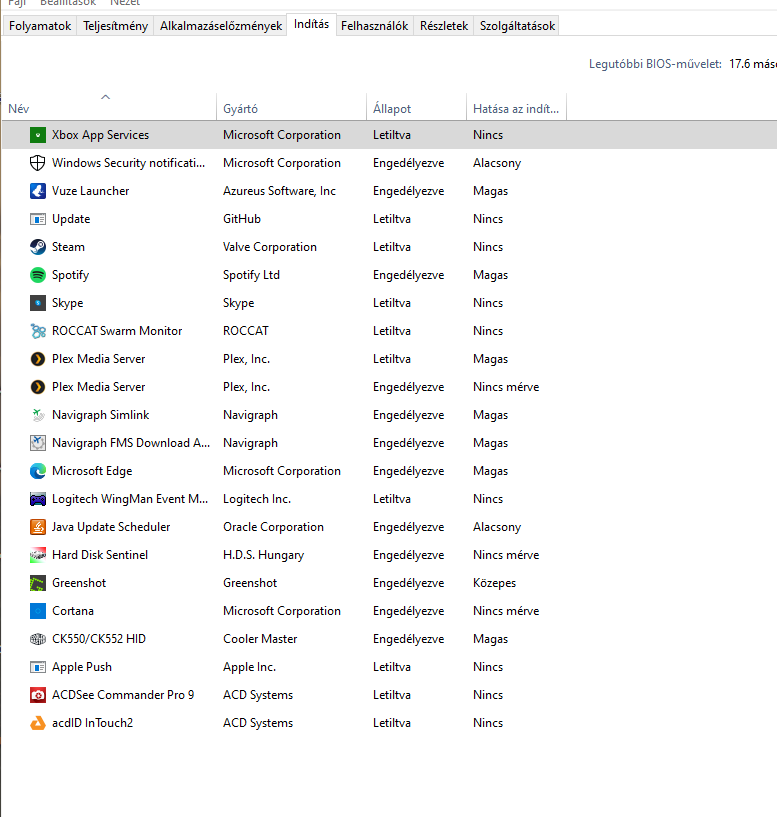Select the CK550/CK552 HID name
Screen dimensions: 777x817
[x=98, y=639]
